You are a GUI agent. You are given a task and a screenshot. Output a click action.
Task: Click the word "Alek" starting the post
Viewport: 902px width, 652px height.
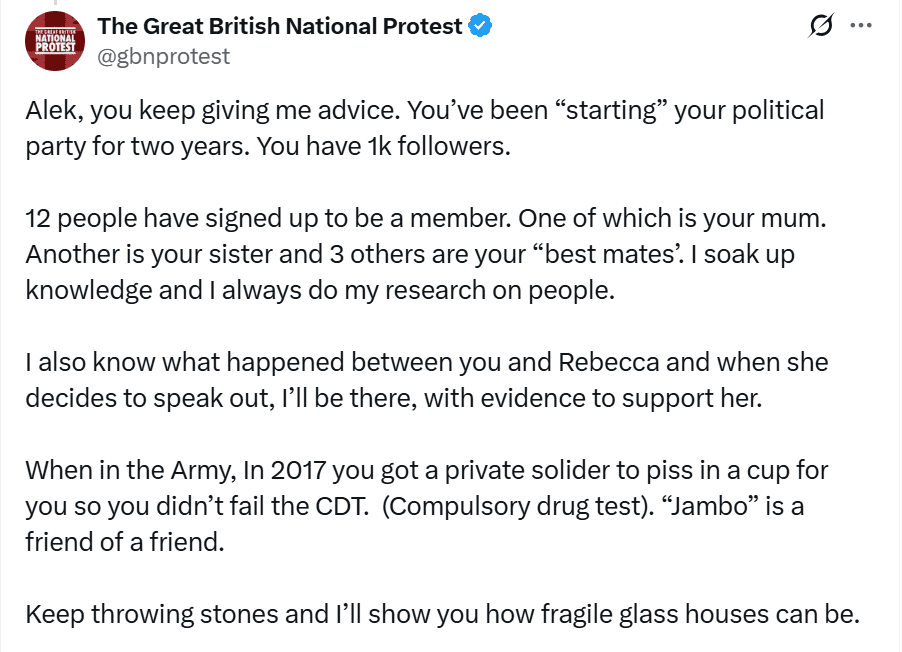[49, 110]
